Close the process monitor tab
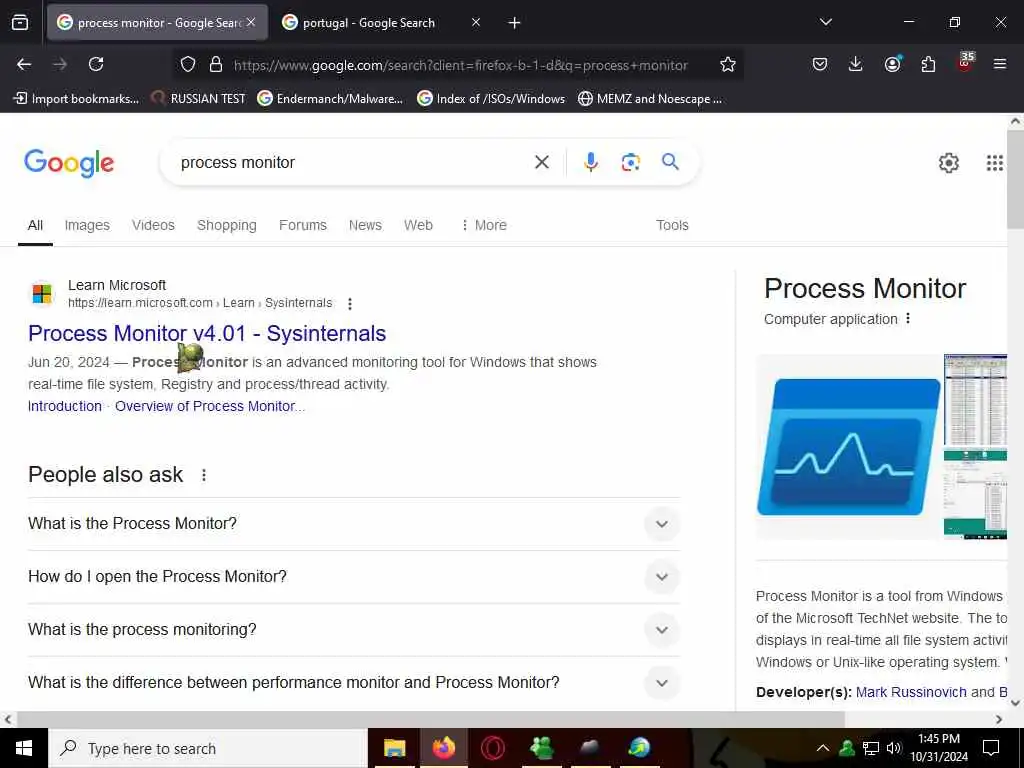The height and width of the screenshot is (768, 1024). 251,22
